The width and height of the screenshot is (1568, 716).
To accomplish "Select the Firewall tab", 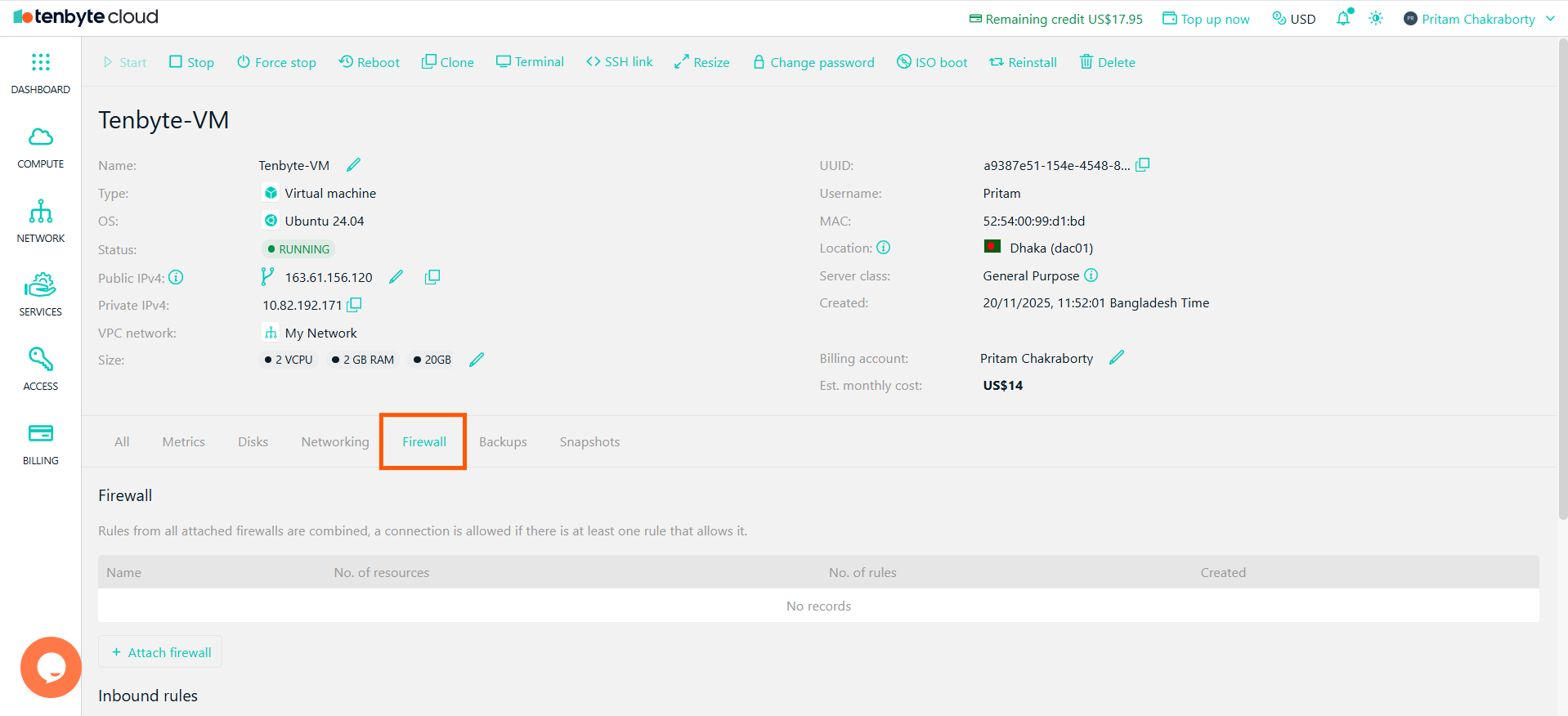I will [424, 441].
